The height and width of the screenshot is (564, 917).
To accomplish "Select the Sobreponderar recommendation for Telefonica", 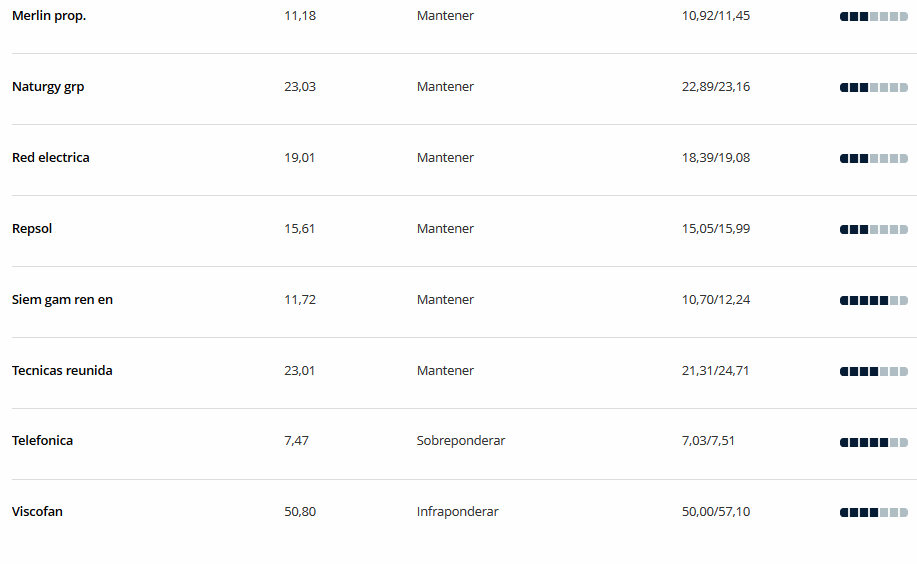I will tap(461, 441).
